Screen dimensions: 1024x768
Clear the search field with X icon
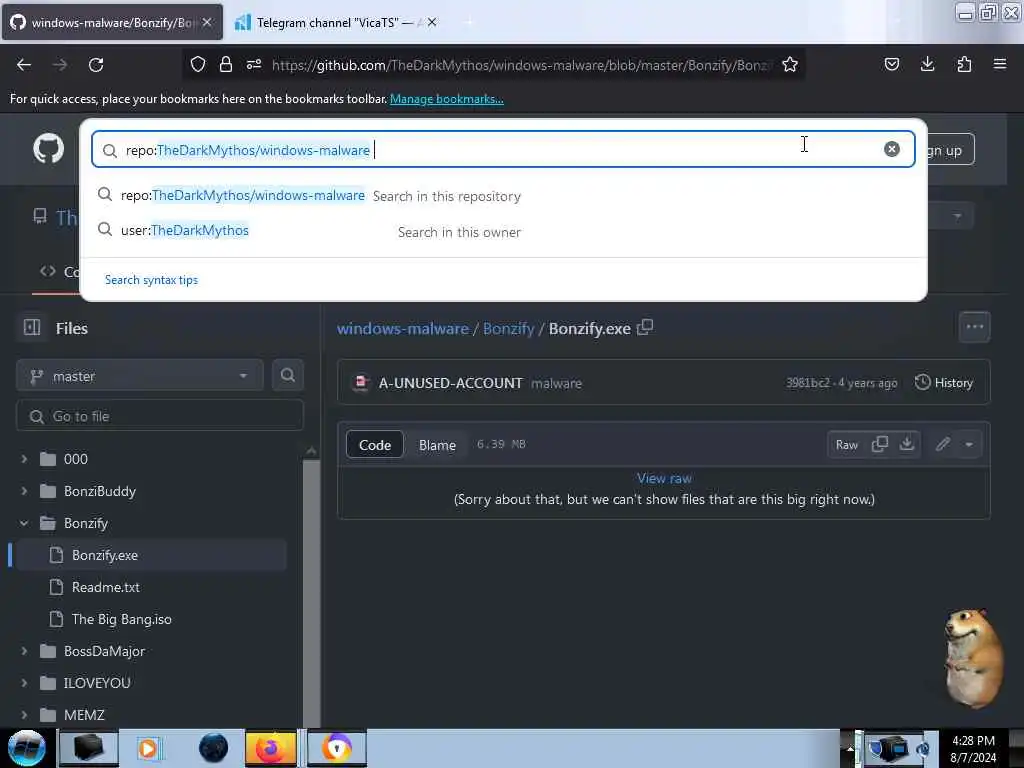(x=891, y=149)
